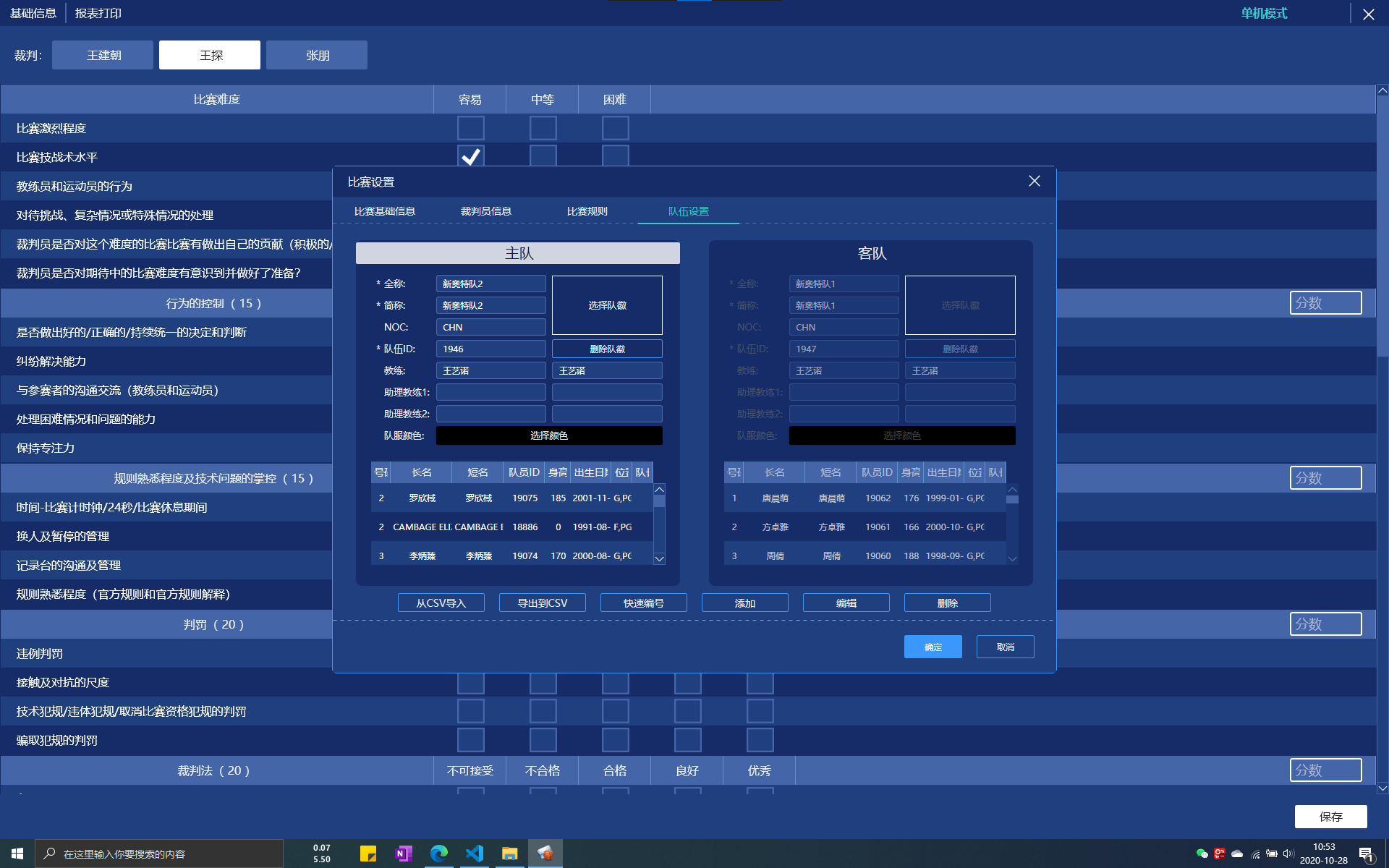This screenshot has width=1389, height=868.
Task: Check first box in 接触及对抗的尺度 row
Action: coord(470,683)
